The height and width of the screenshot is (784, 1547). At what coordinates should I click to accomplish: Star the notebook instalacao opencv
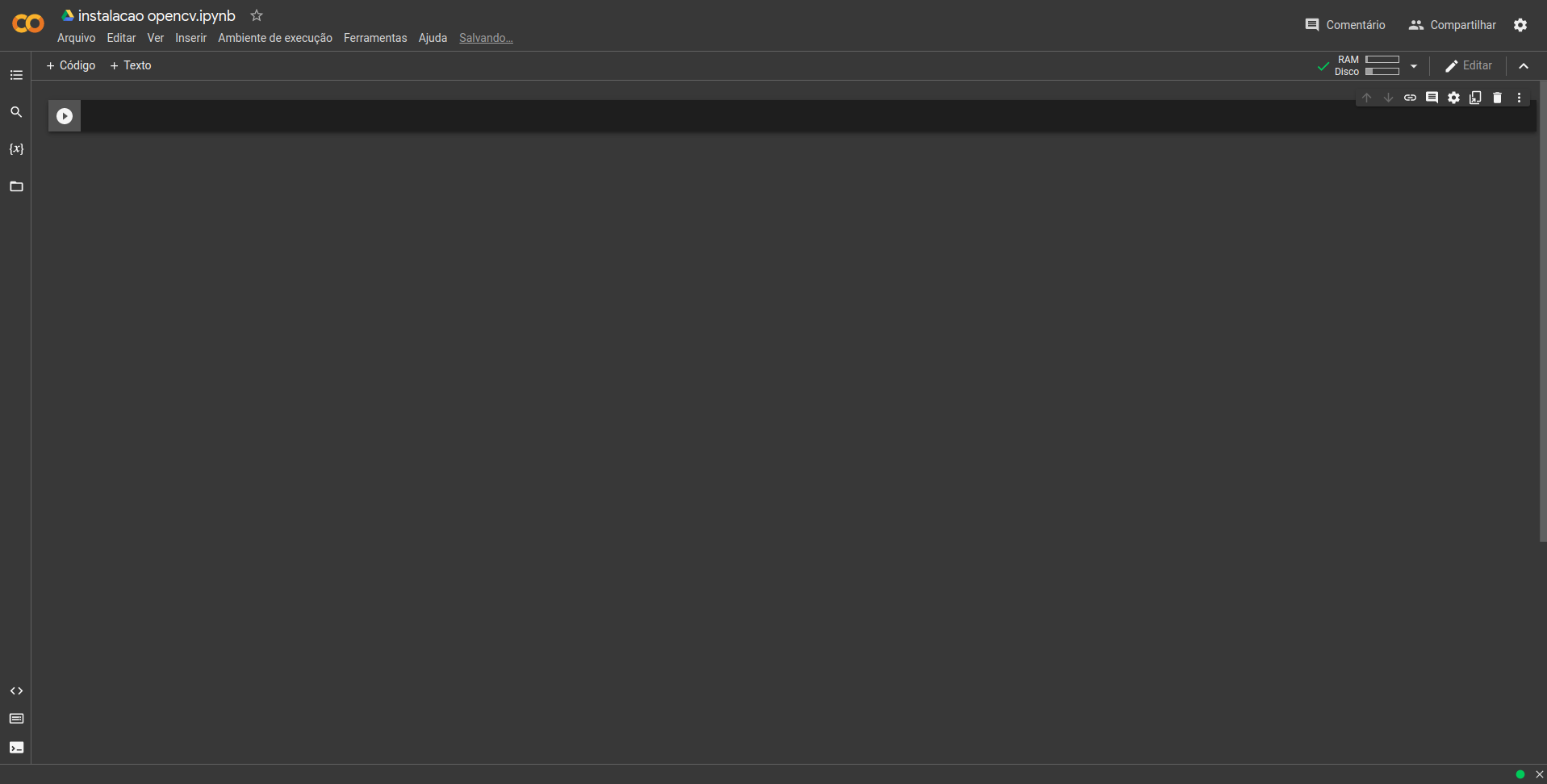click(x=257, y=15)
